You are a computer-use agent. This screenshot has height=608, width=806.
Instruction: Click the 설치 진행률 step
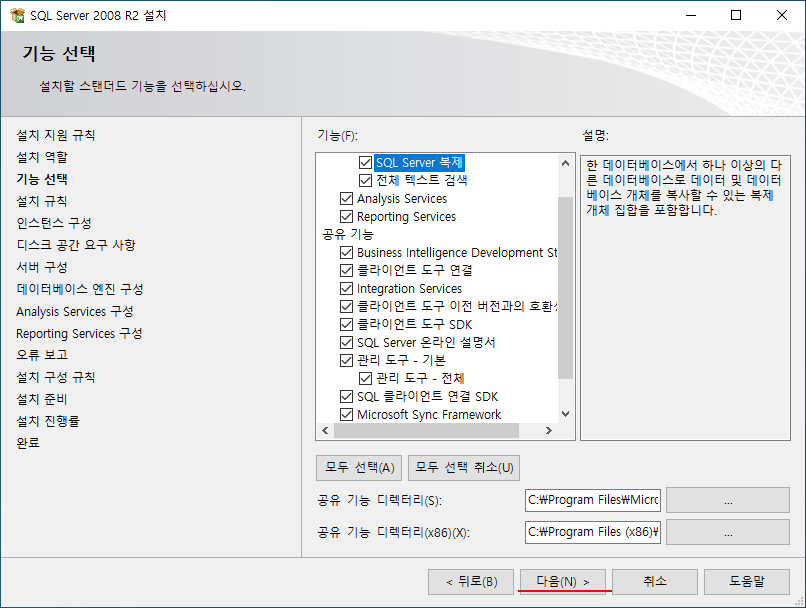coord(48,421)
